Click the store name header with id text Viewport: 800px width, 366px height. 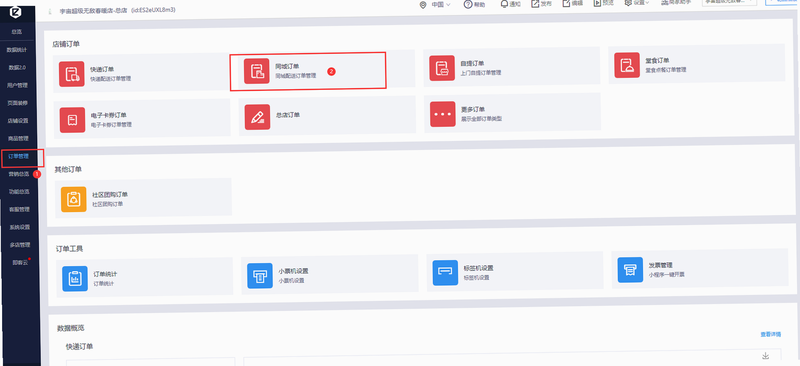pos(118,10)
